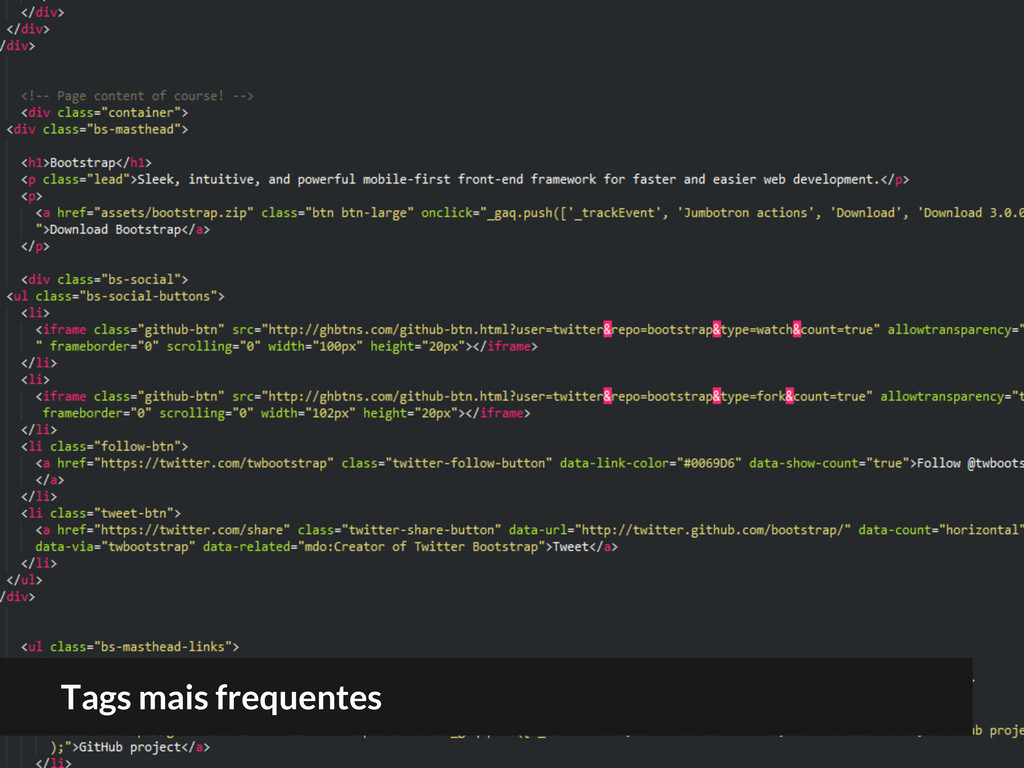1024x768 pixels.
Task: Click type=watch in the first iframe URL
Action: point(756,330)
